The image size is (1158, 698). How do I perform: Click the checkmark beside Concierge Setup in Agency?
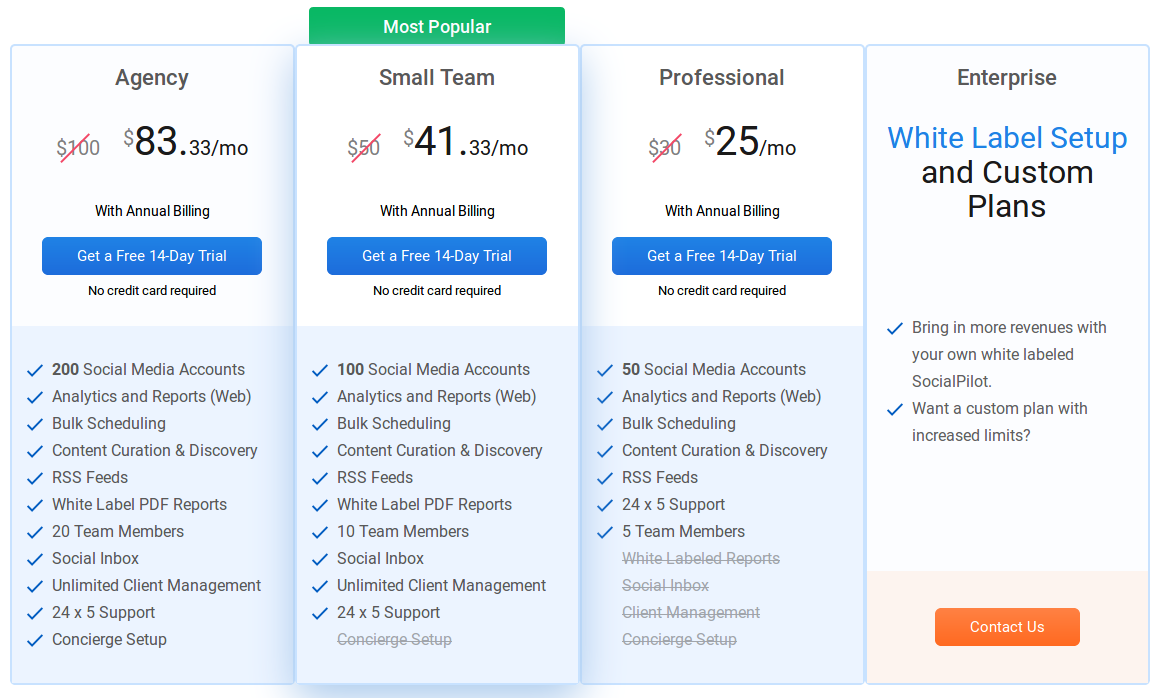click(35, 639)
